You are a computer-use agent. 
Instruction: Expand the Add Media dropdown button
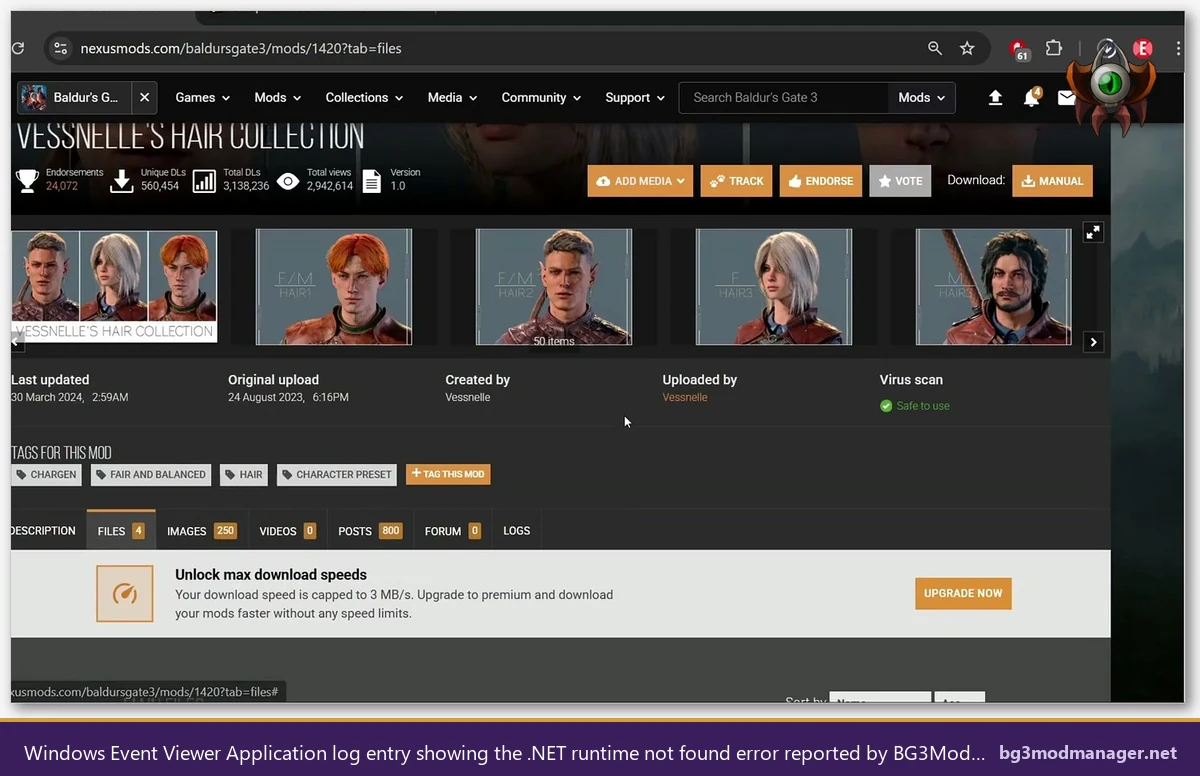640,181
